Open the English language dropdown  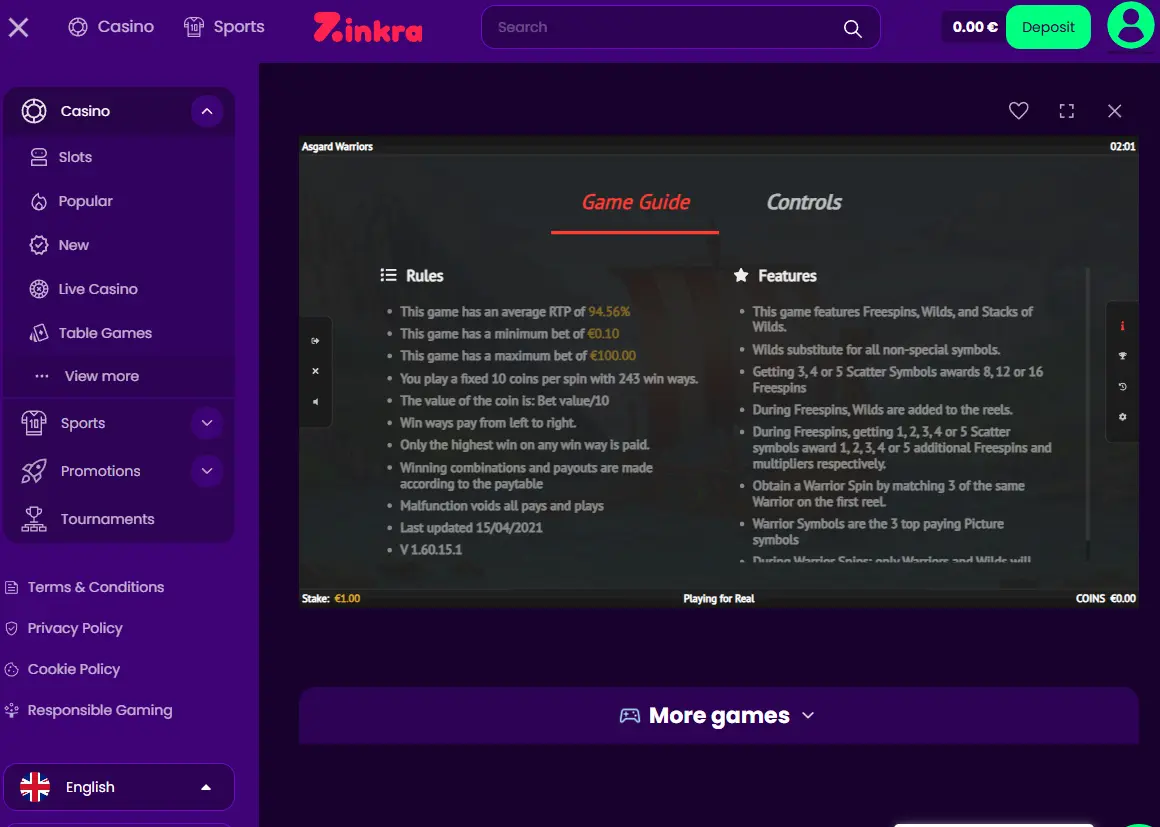119,787
